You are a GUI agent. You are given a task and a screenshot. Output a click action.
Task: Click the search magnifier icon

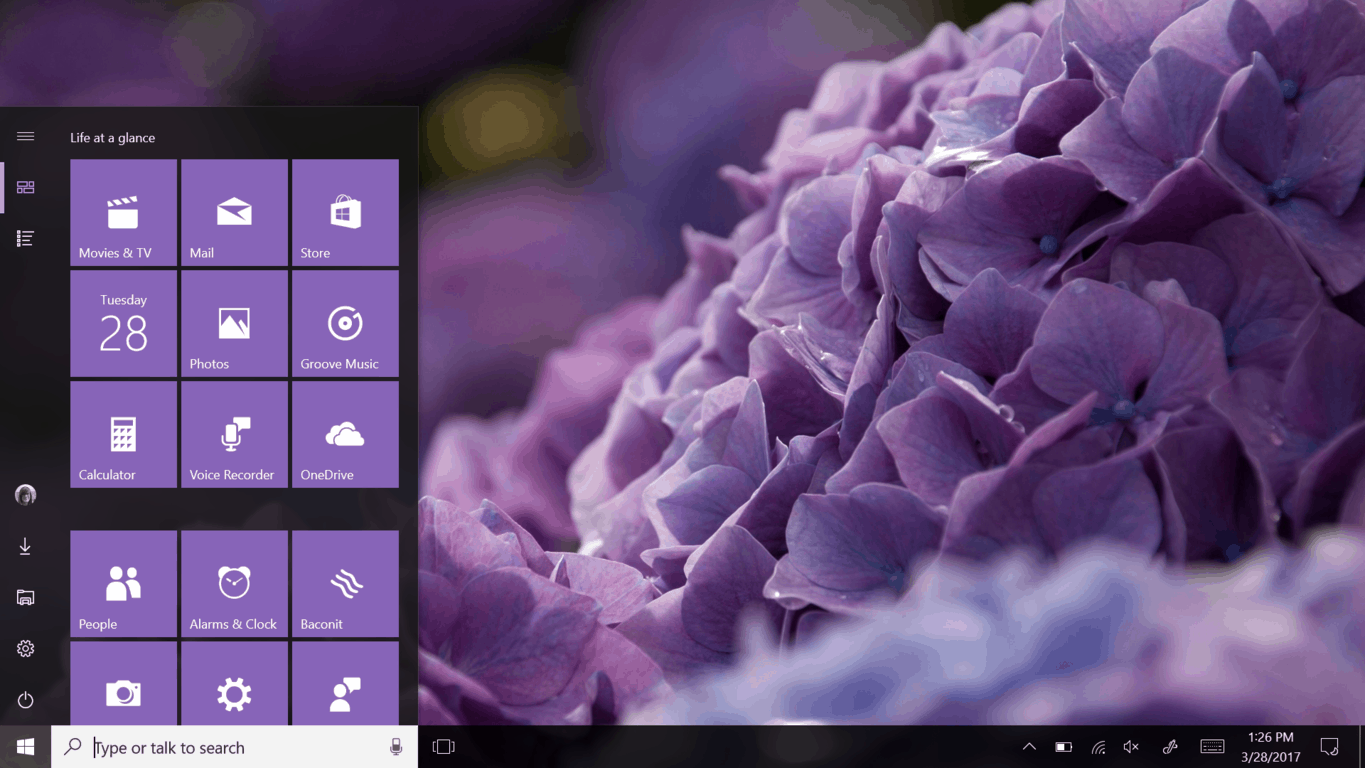pyautogui.click(x=73, y=747)
